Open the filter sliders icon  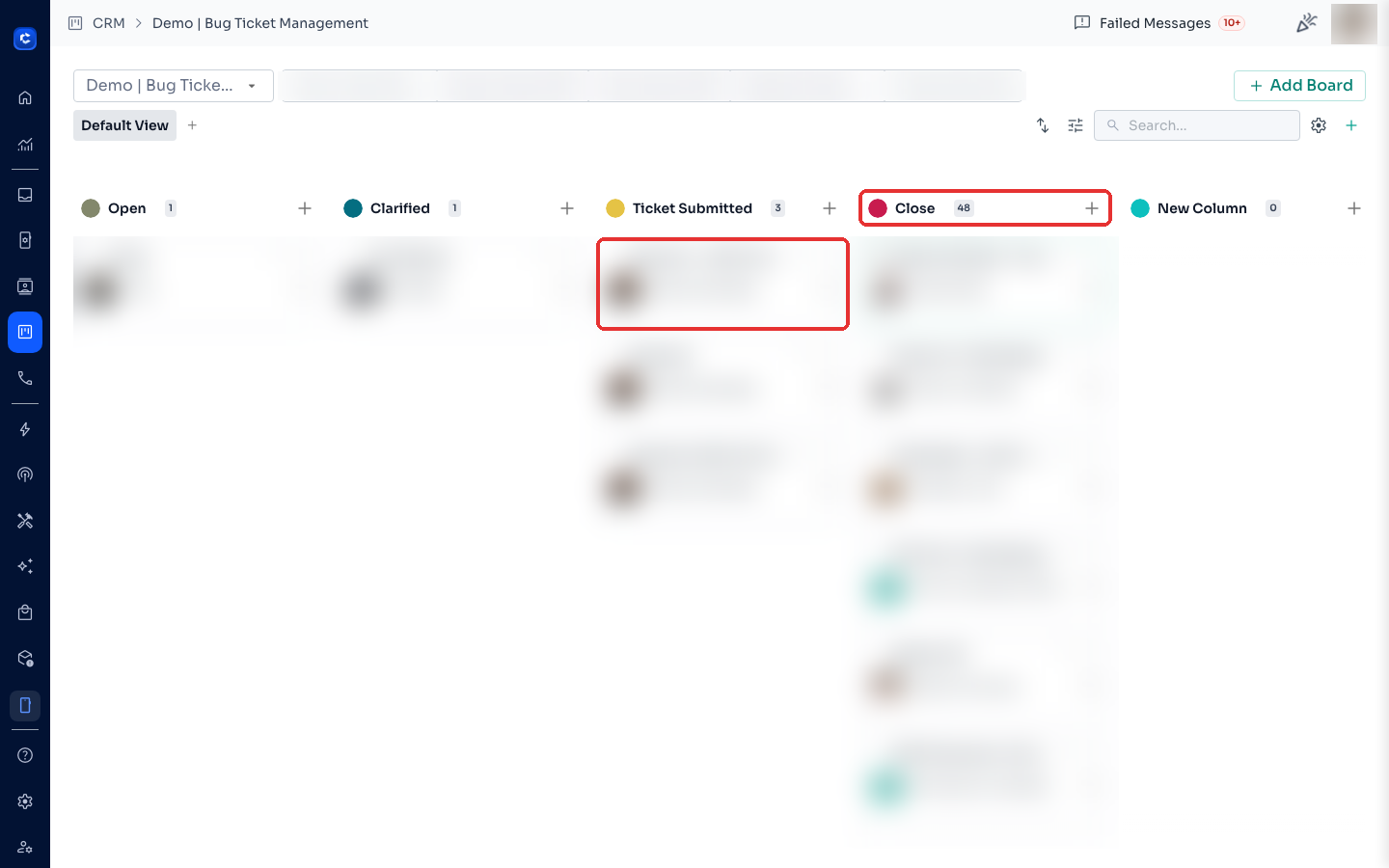coord(1076,125)
